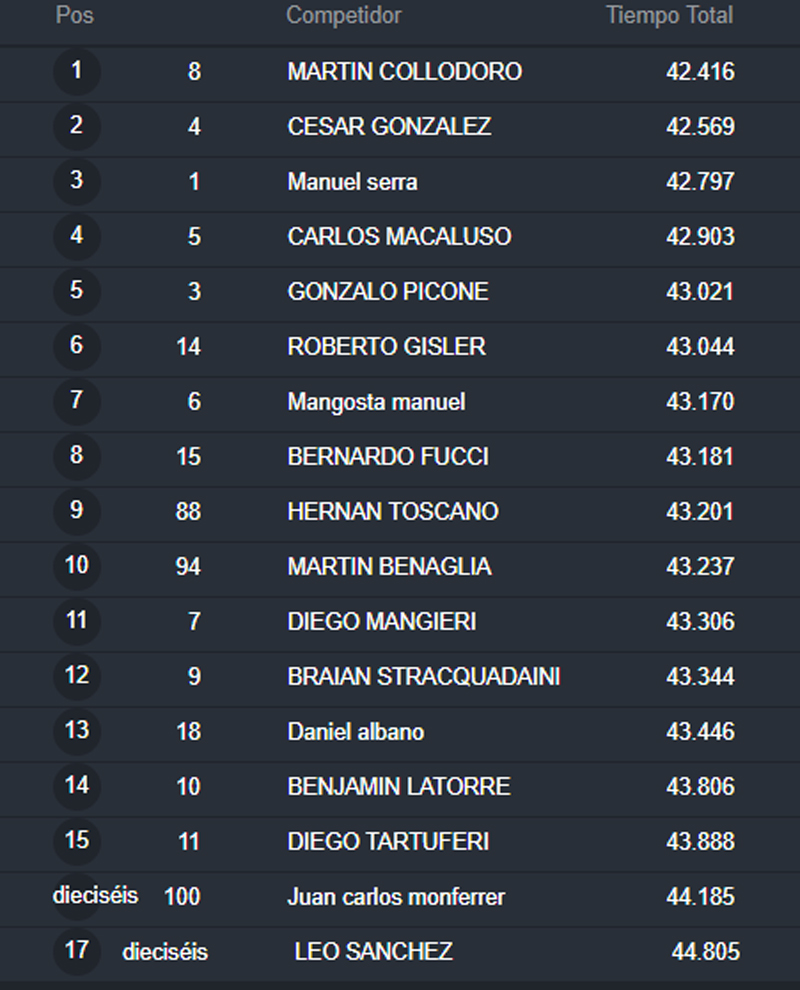Sort by the Competidor column header
The height and width of the screenshot is (990, 800).
[x=343, y=15]
